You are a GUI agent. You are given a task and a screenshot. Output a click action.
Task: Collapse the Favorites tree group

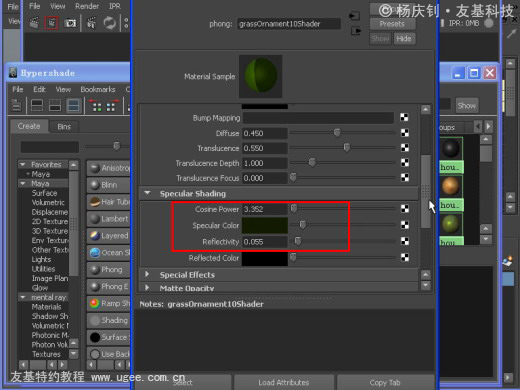23,164
